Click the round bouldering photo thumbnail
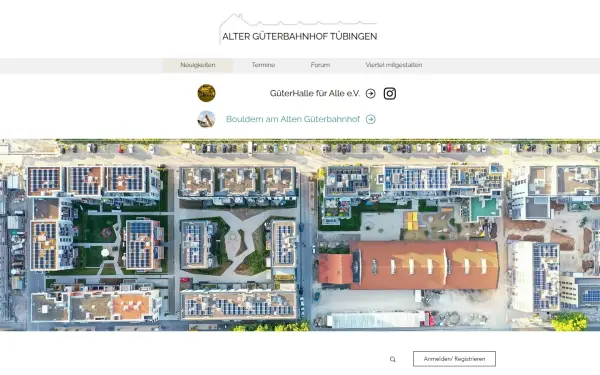 coord(206,119)
